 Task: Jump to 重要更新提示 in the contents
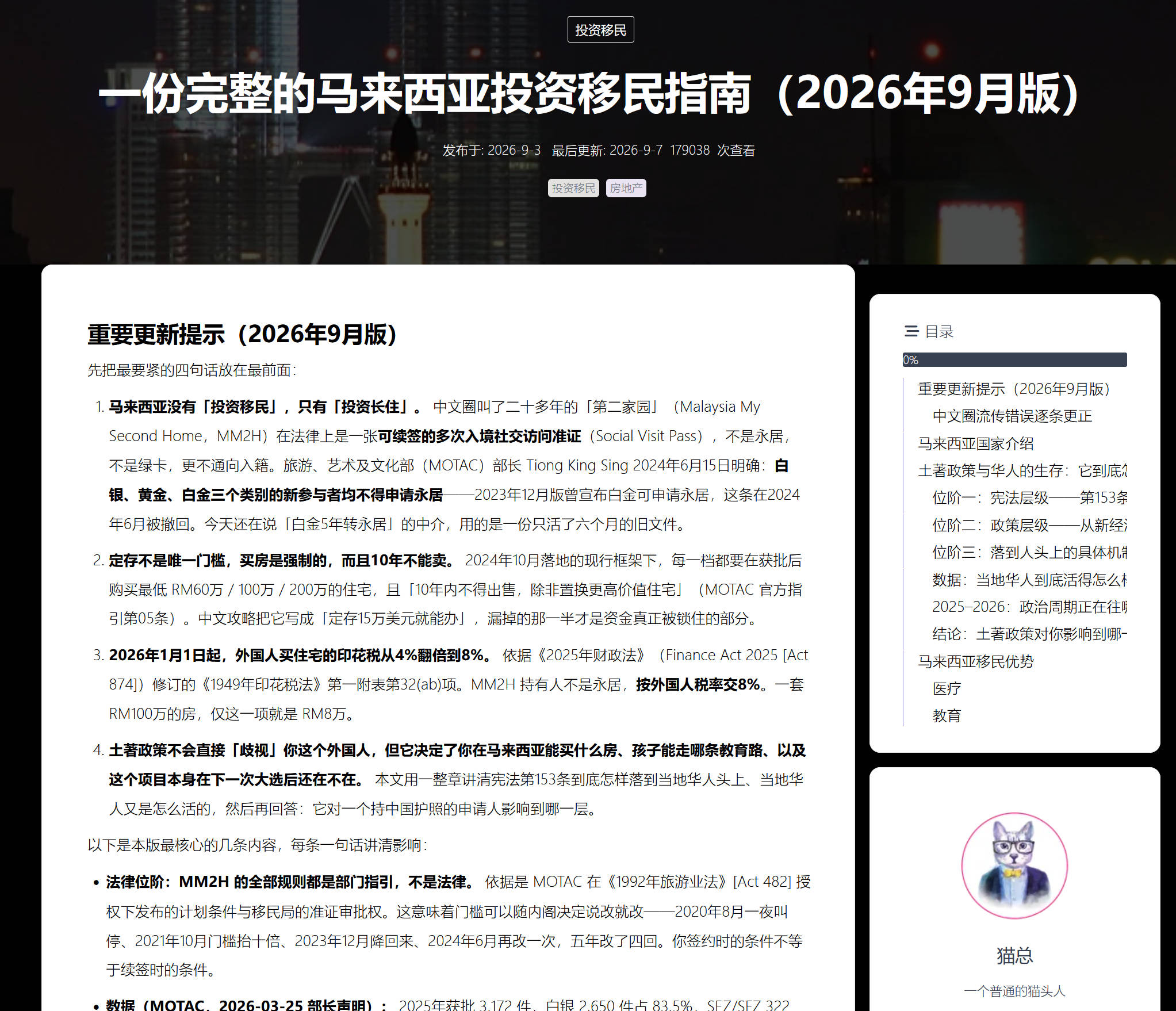point(1014,389)
